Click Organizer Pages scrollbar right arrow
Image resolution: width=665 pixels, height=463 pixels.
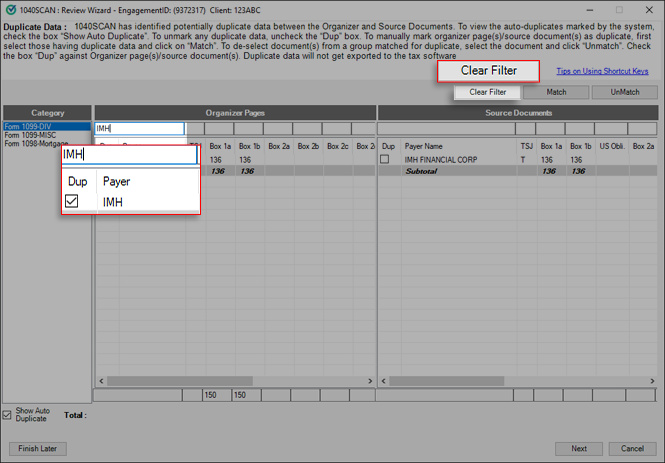click(x=370, y=381)
